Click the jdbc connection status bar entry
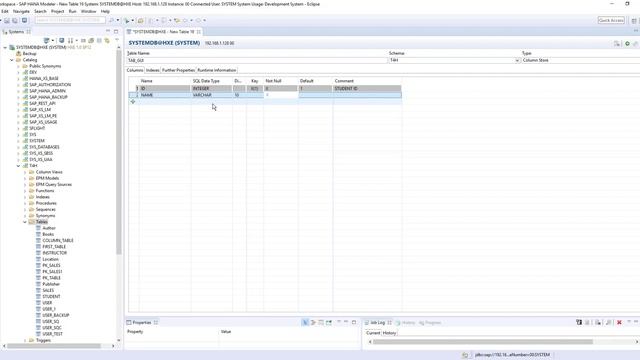 pyautogui.click(x=512, y=355)
